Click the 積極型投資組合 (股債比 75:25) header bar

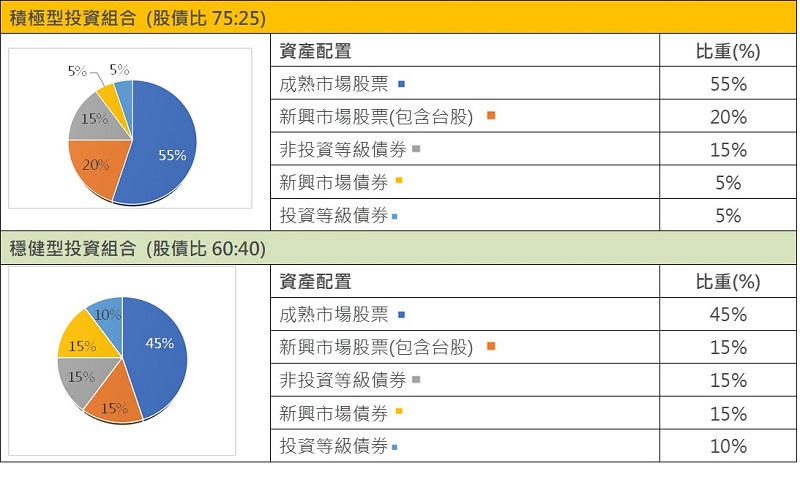(398, 17)
